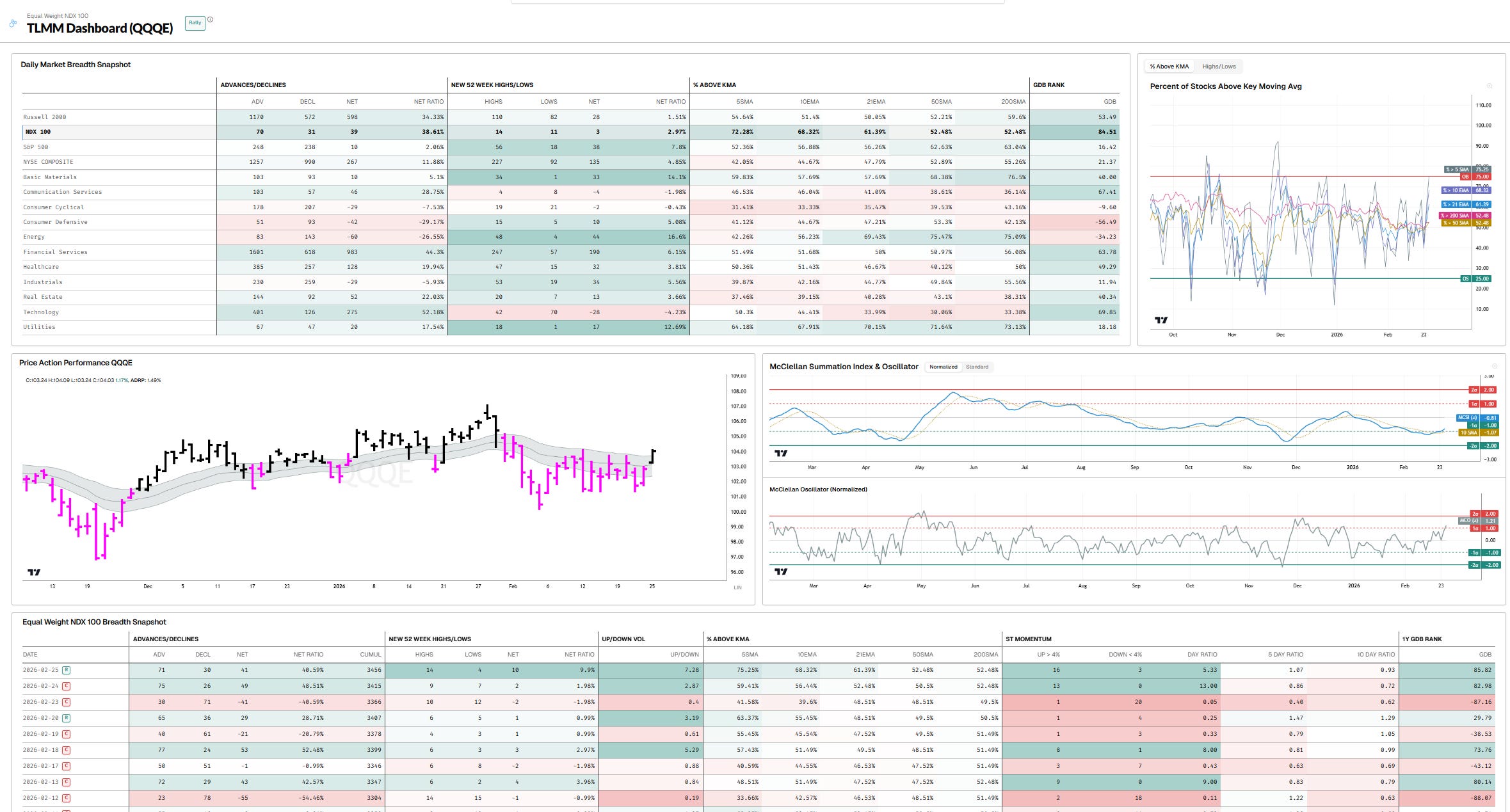Click the GDB column header in breadth snapshot
The image size is (1510, 812).
(x=1109, y=102)
